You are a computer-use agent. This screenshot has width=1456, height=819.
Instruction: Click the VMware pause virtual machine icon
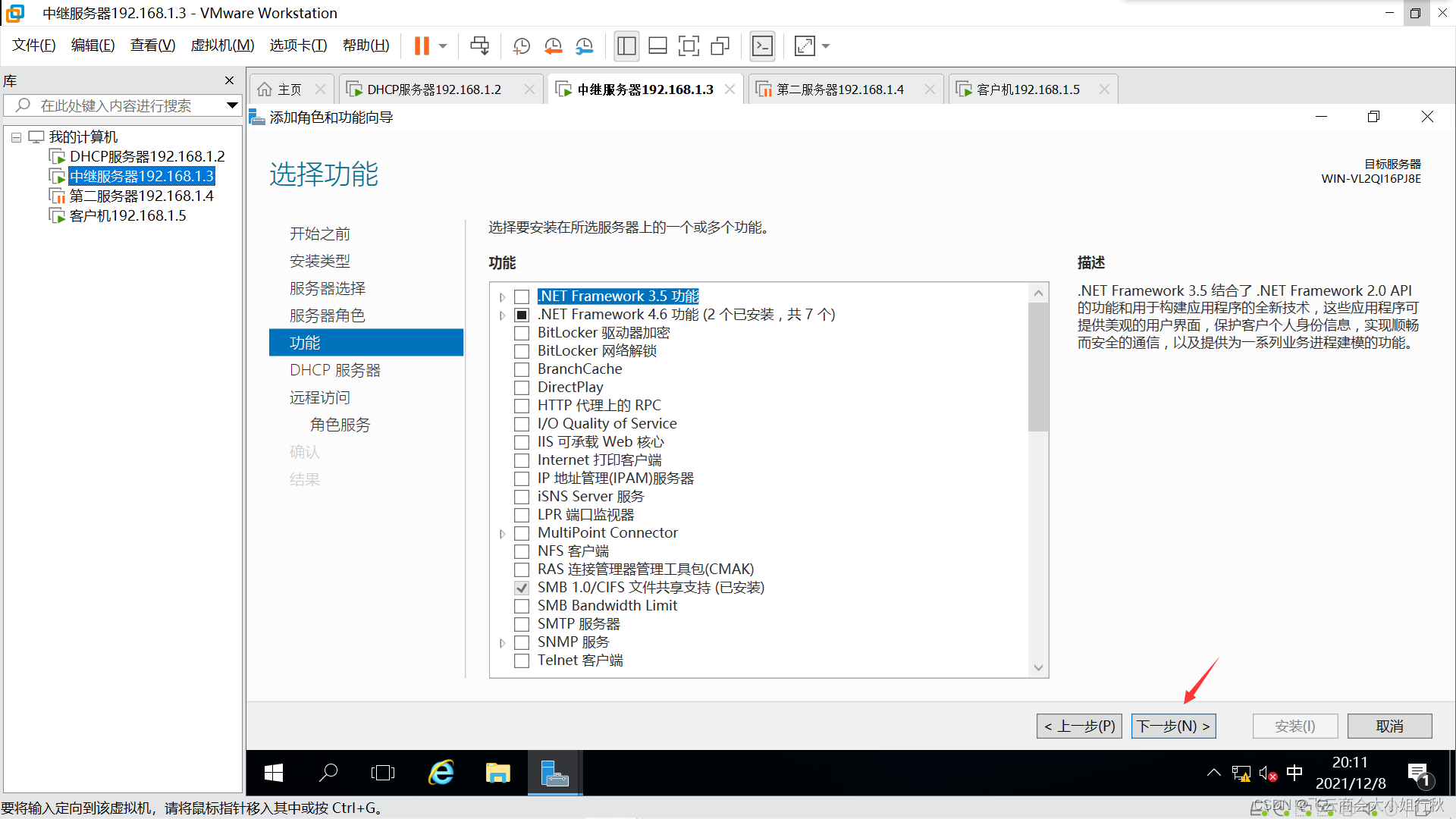tap(422, 46)
